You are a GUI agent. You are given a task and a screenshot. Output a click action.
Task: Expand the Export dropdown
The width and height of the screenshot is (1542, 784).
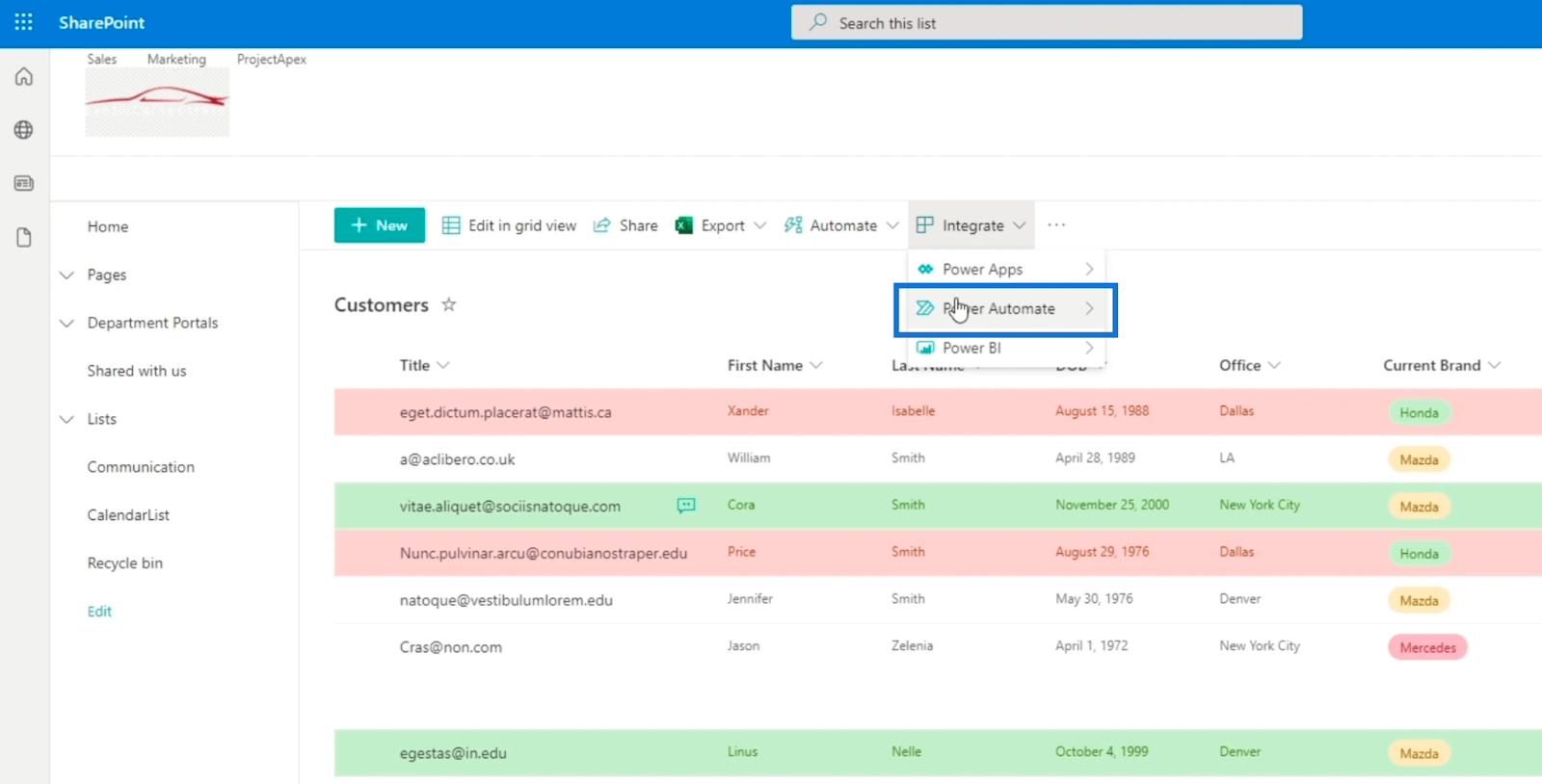[759, 225]
